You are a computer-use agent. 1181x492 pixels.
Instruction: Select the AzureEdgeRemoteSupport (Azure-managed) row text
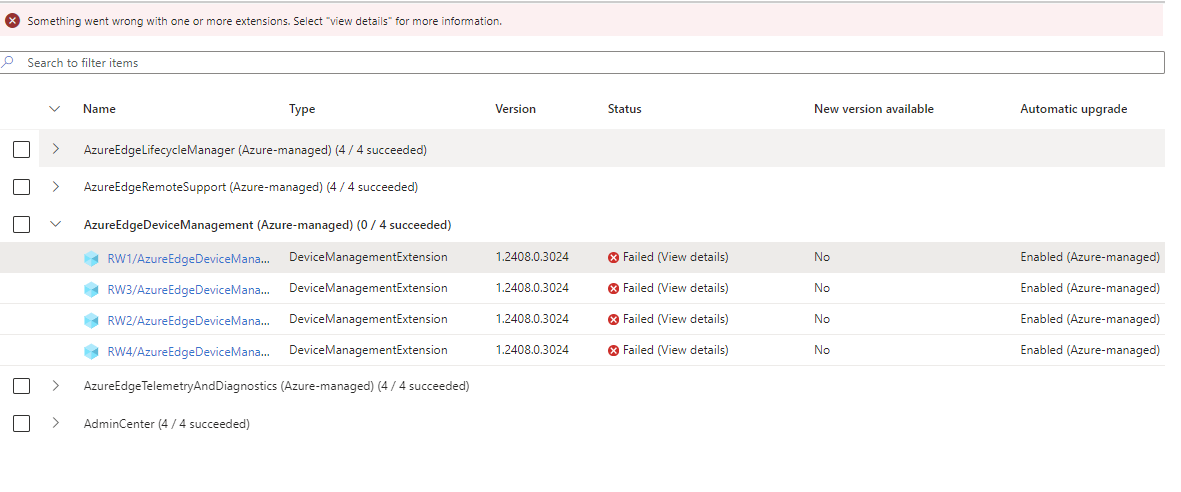click(251, 187)
